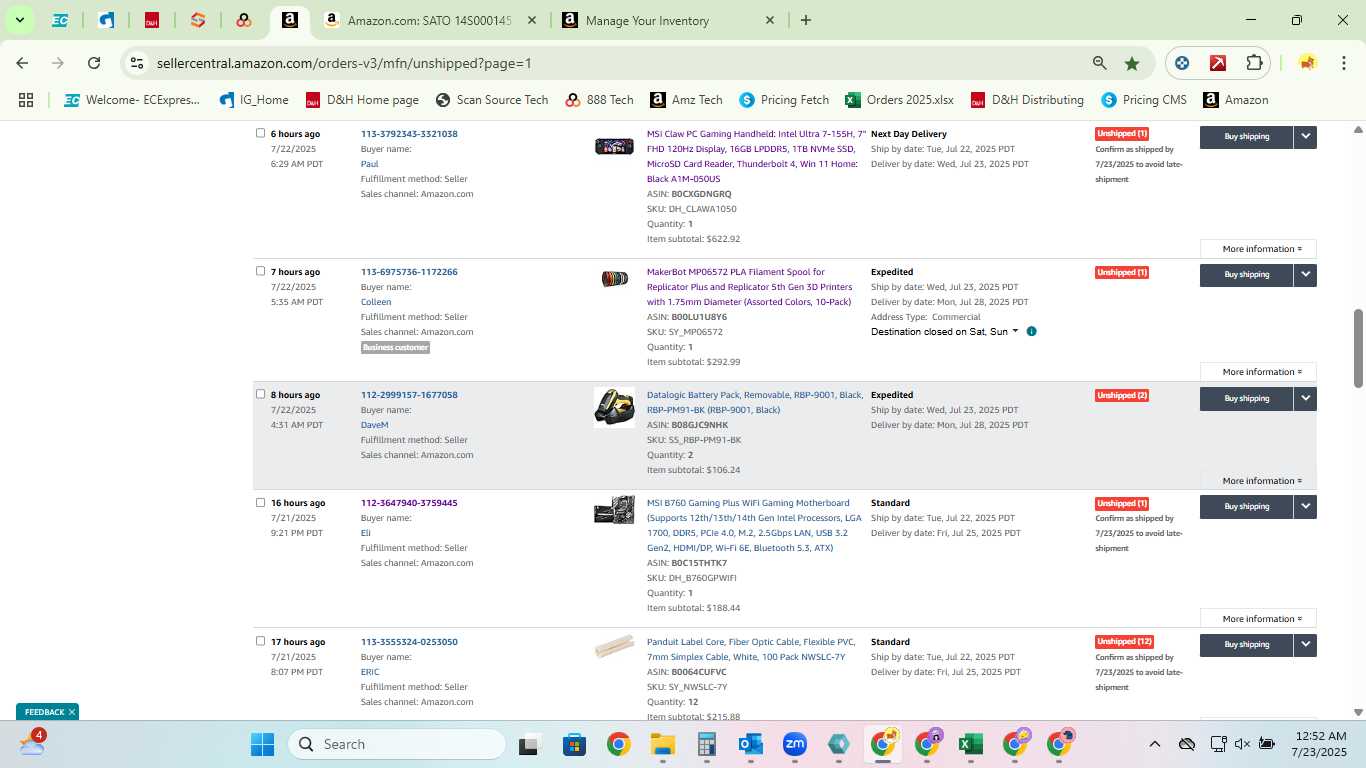Expand Buy shipping arrow for Datalogic order
This screenshot has height=768, width=1366.
pos(1305,398)
